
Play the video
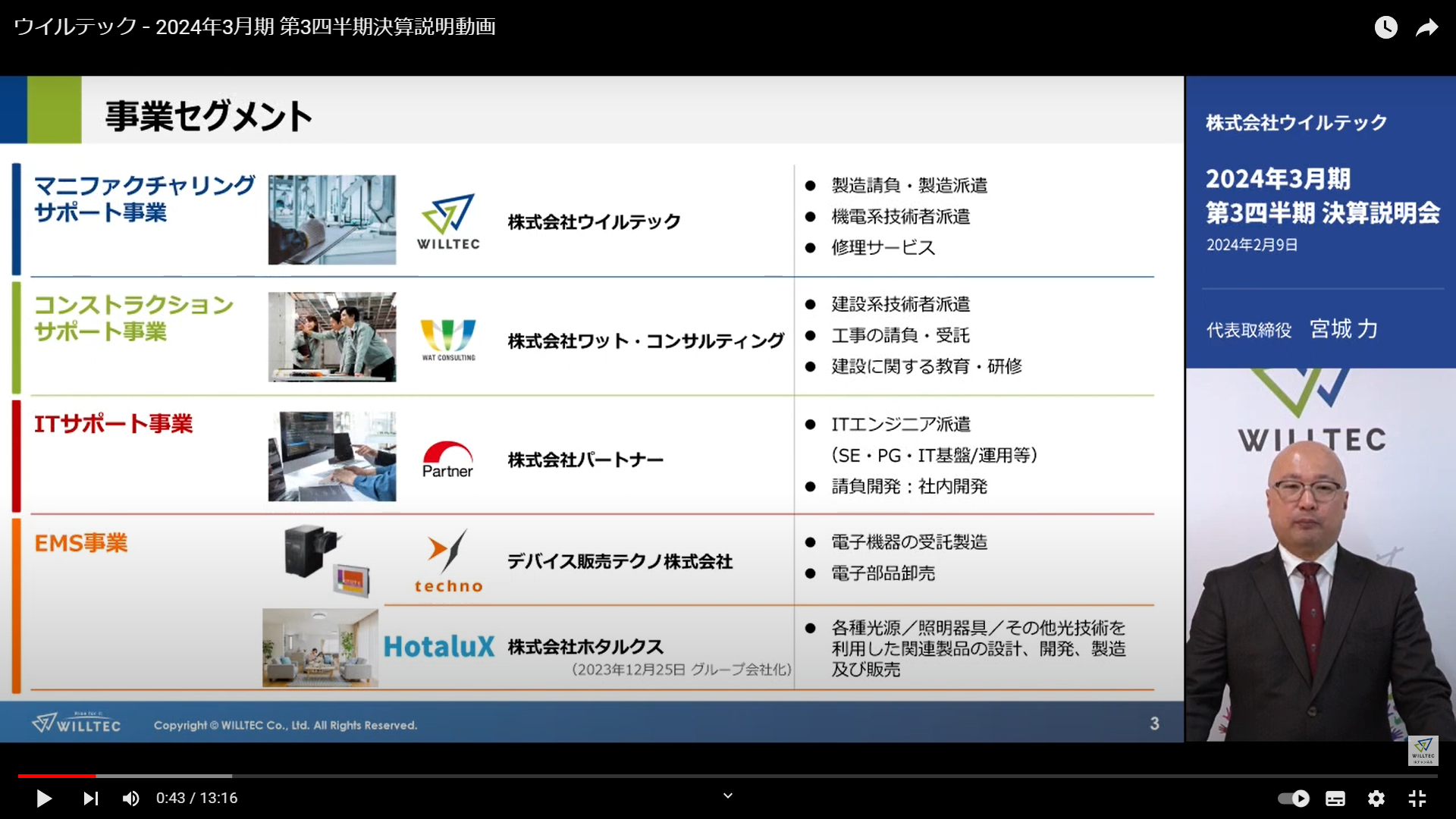pos(44,799)
